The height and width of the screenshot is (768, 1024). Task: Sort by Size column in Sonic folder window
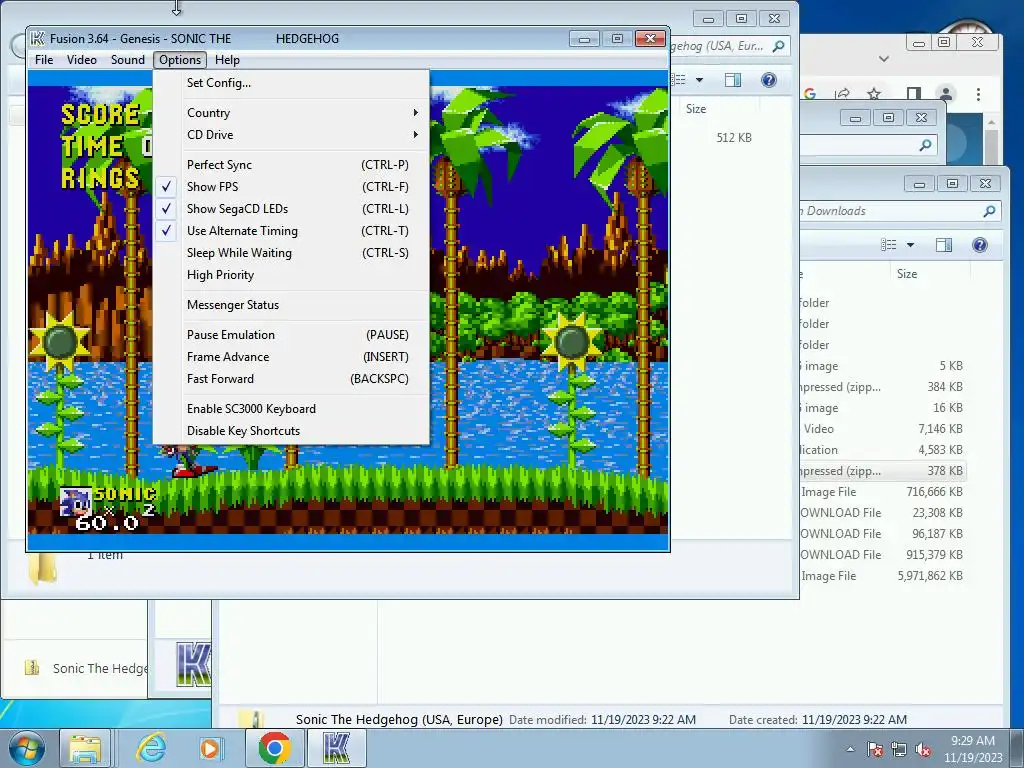click(696, 109)
